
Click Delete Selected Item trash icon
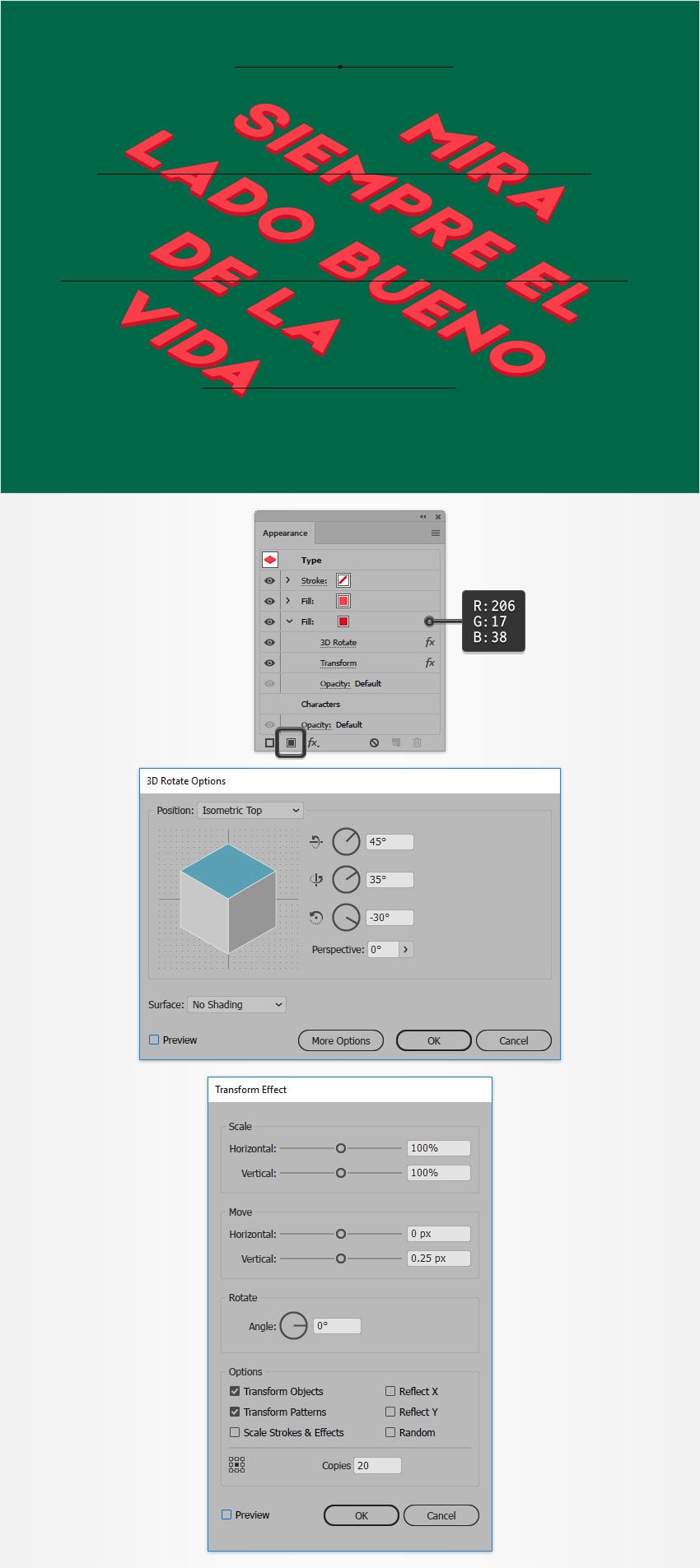(x=418, y=742)
